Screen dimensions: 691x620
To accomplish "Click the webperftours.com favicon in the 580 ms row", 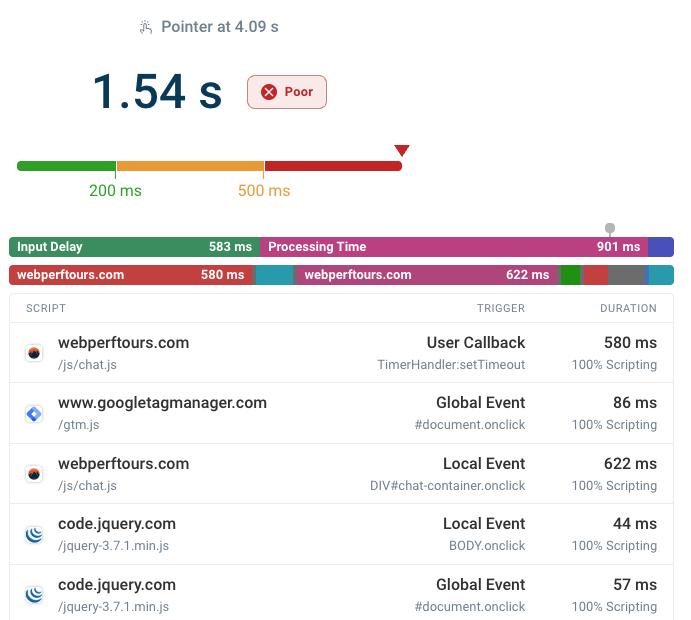I will (34, 353).
